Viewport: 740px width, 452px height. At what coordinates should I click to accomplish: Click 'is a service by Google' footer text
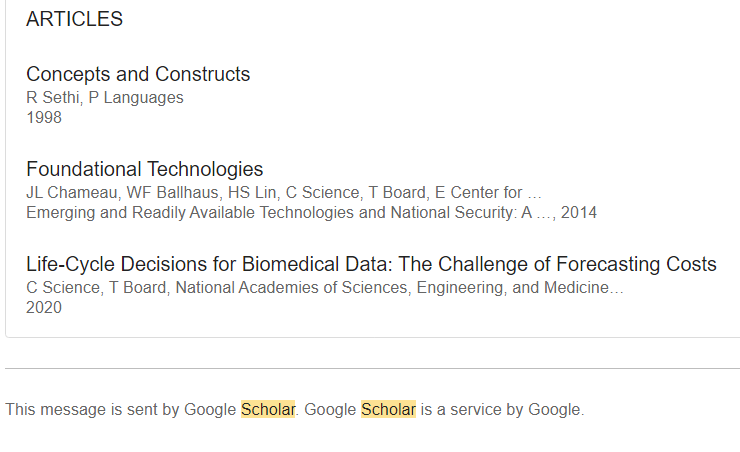(502, 410)
